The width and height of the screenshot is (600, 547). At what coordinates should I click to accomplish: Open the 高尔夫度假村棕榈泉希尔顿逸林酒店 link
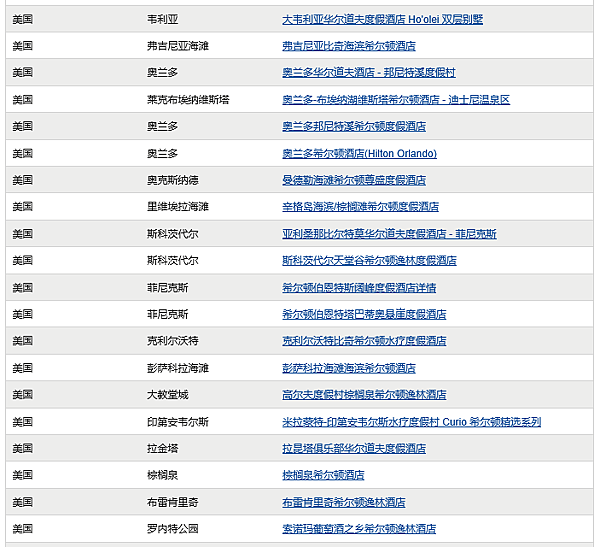pyautogui.click(x=364, y=395)
